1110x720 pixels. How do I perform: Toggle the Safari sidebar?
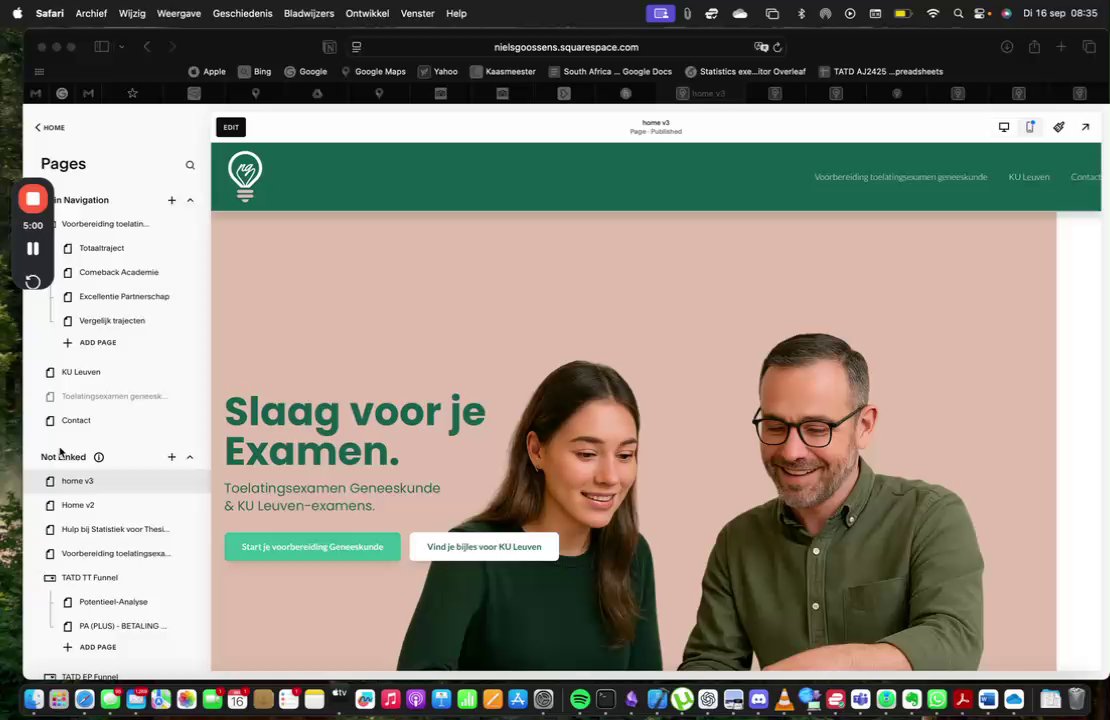pyautogui.click(x=101, y=47)
